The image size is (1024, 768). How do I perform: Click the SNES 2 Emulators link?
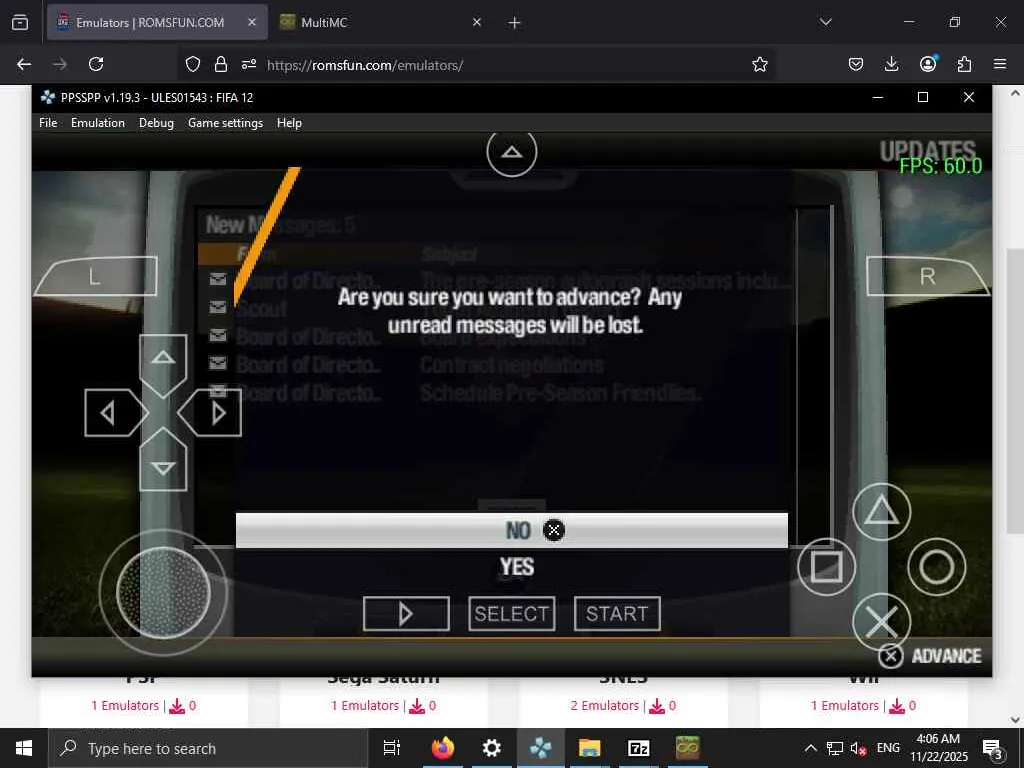point(605,705)
